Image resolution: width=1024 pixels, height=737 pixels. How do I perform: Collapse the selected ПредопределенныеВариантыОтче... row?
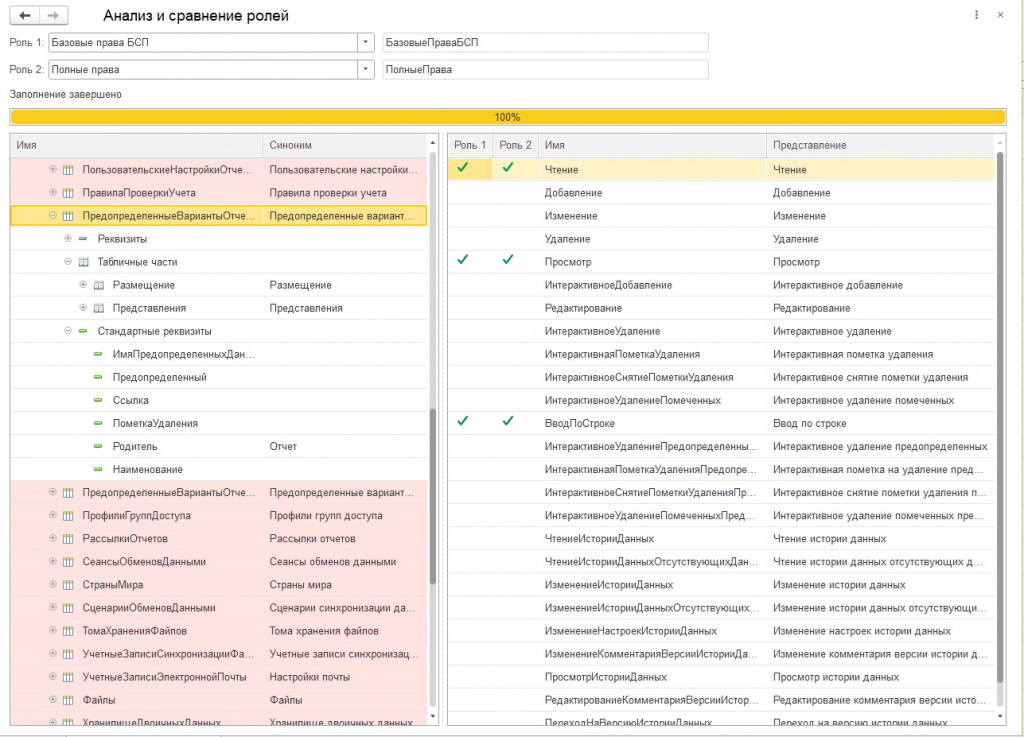tap(53, 215)
